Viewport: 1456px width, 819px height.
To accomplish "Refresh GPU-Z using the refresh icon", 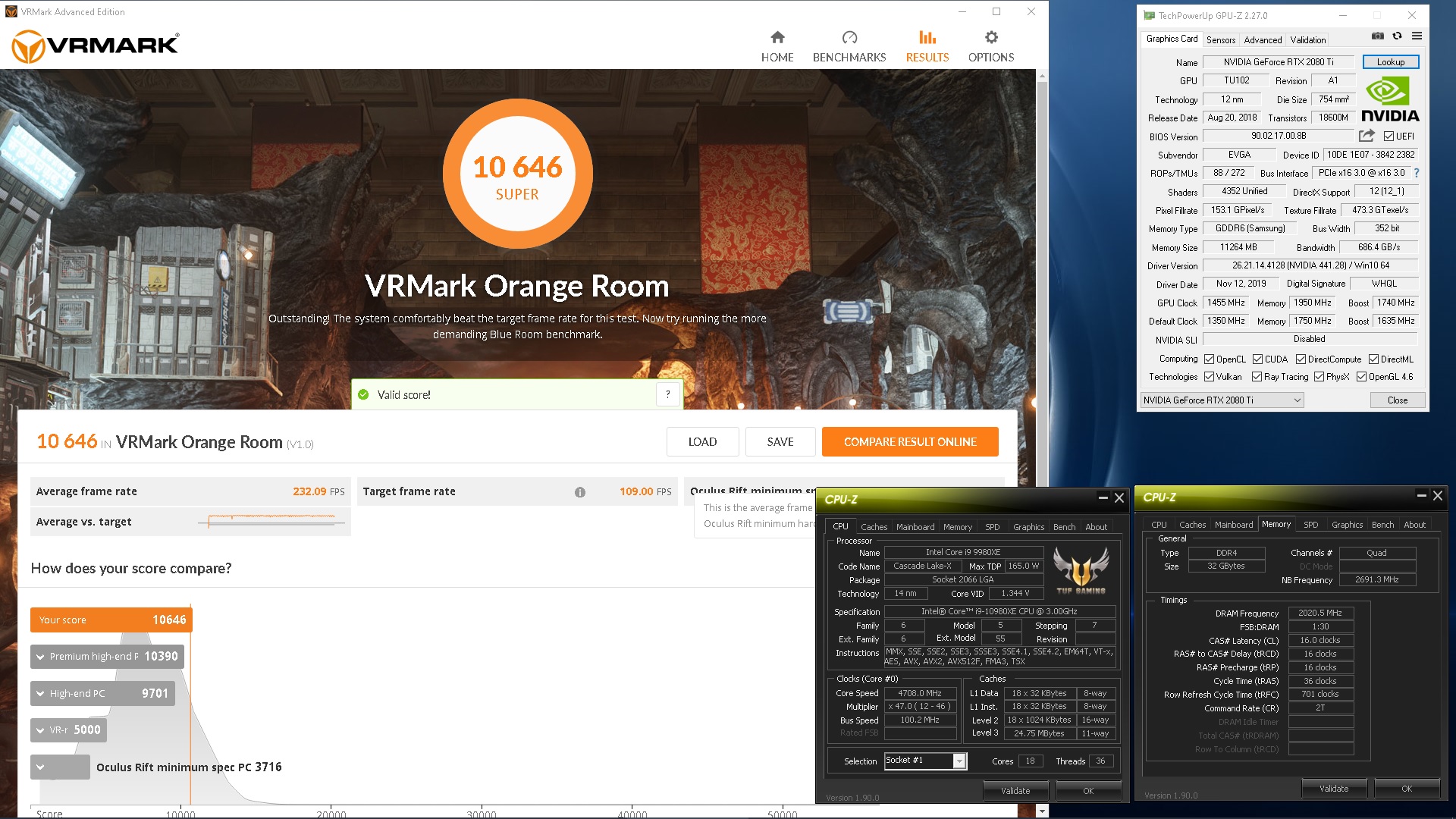I will tap(1397, 36).
